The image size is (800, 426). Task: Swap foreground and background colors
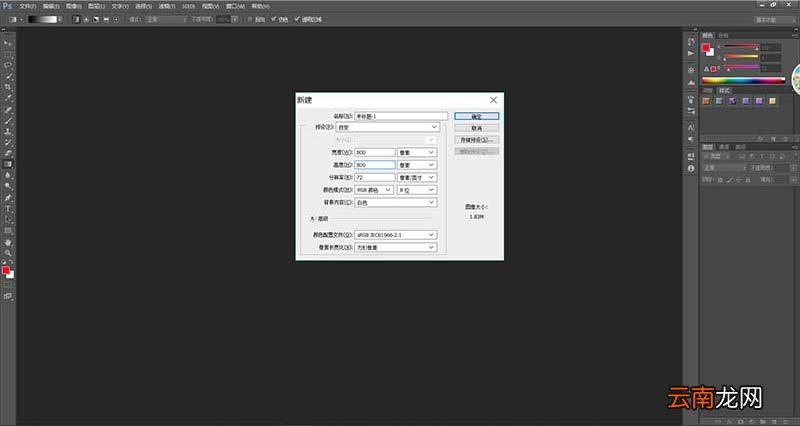click(x=12, y=262)
